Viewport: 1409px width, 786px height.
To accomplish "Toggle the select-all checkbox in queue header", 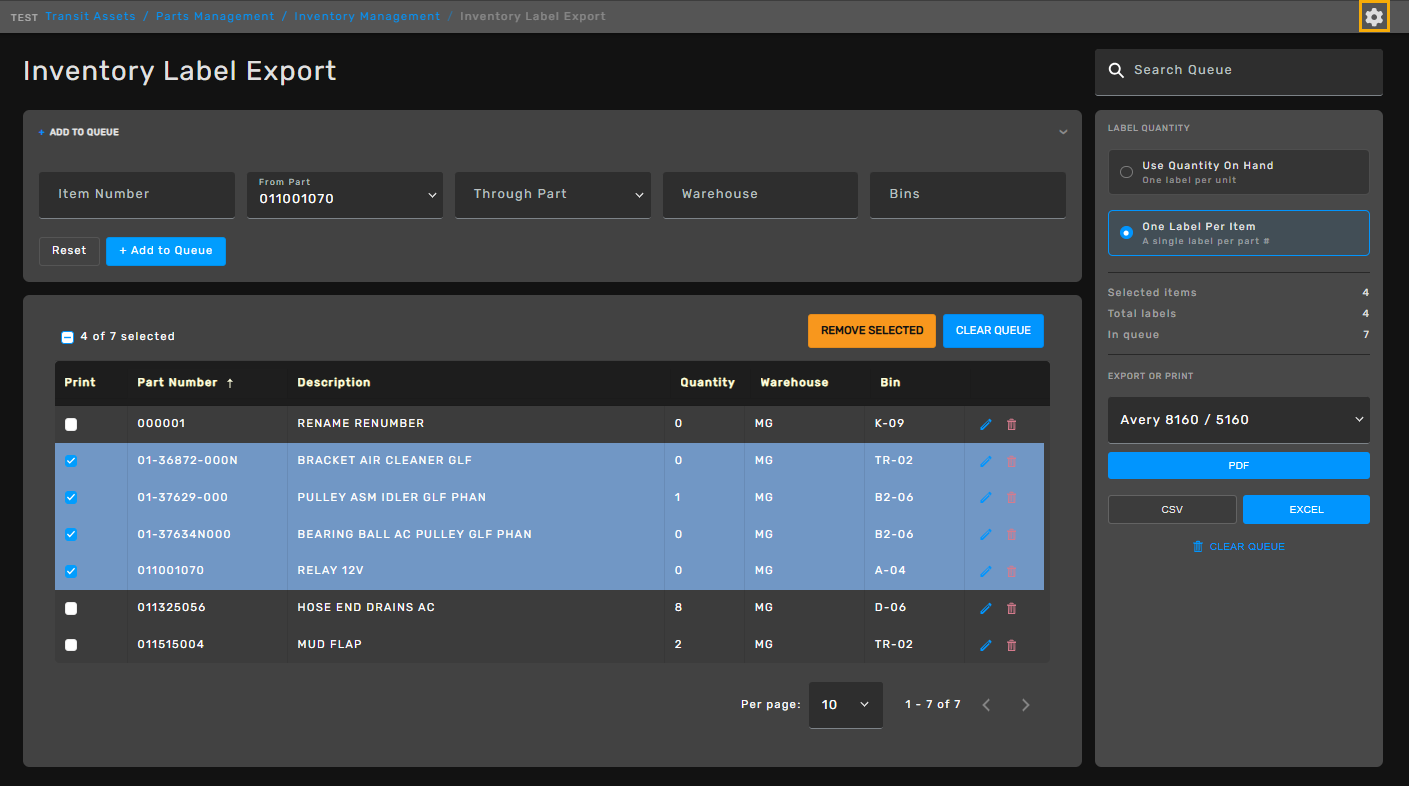I will 67,337.
